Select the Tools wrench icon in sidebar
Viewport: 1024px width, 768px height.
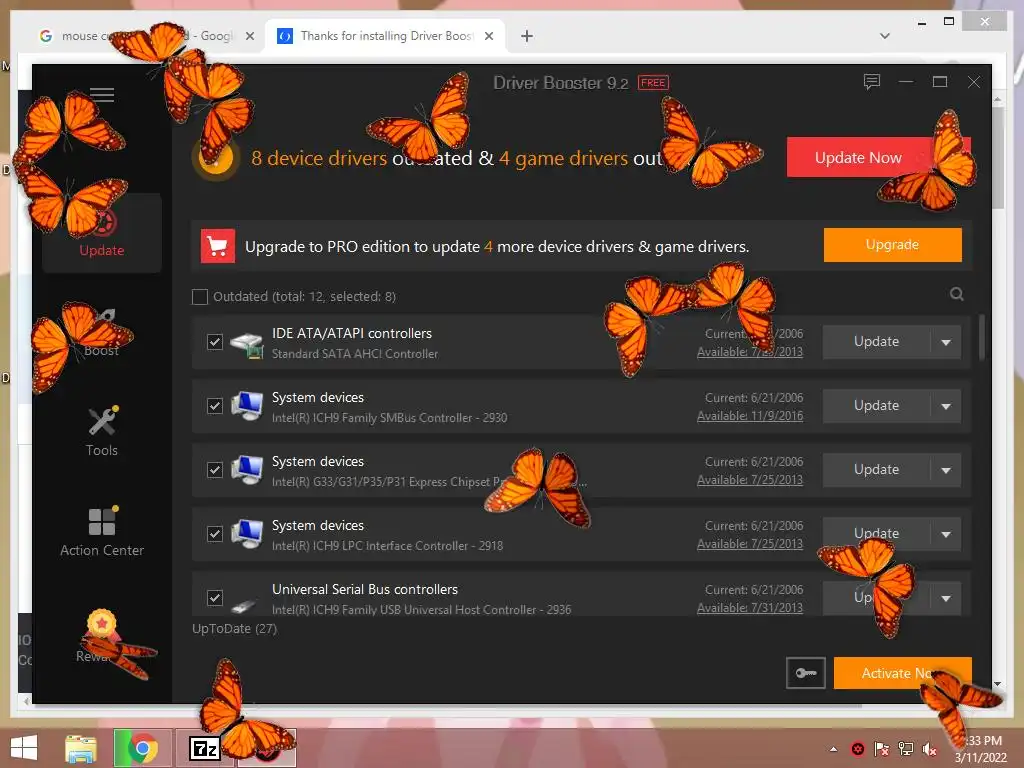click(x=103, y=421)
